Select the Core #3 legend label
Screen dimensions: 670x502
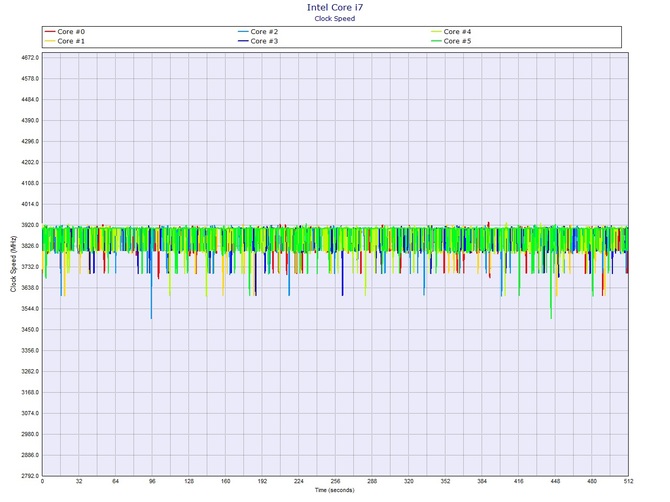pos(264,41)
